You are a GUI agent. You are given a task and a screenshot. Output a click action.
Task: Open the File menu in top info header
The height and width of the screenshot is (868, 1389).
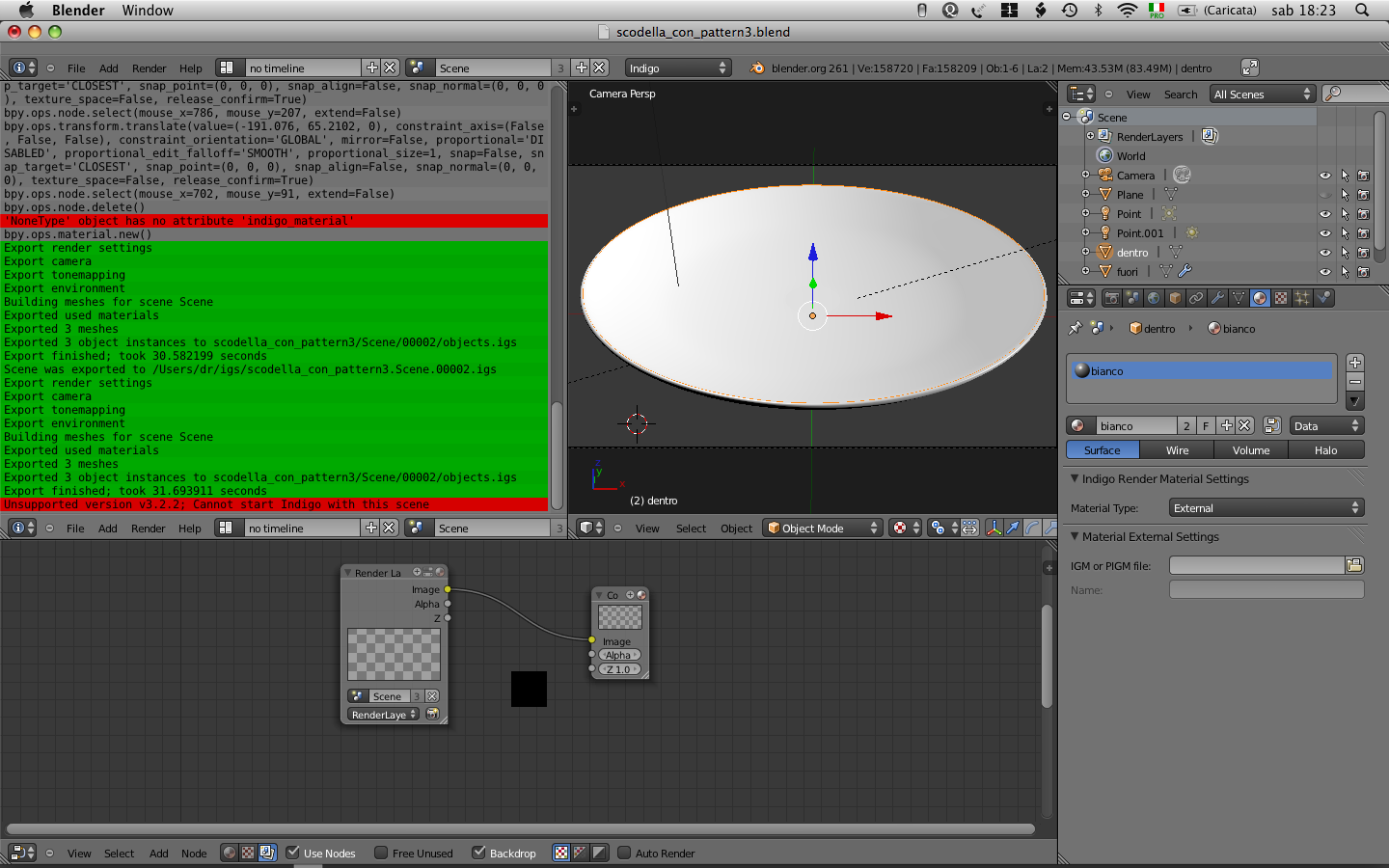click(x=76, y=68)
